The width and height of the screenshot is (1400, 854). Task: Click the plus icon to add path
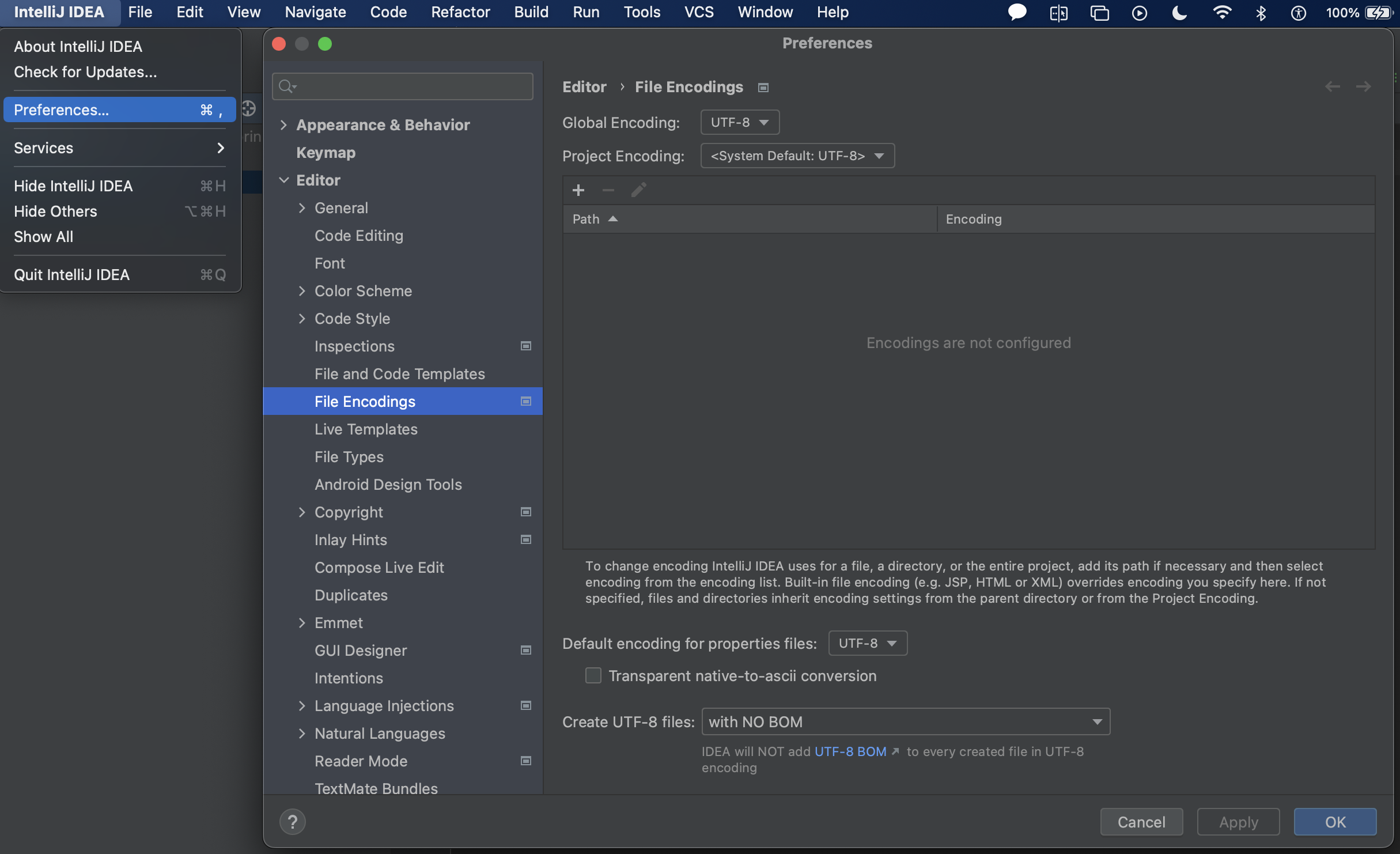(578, 190)
